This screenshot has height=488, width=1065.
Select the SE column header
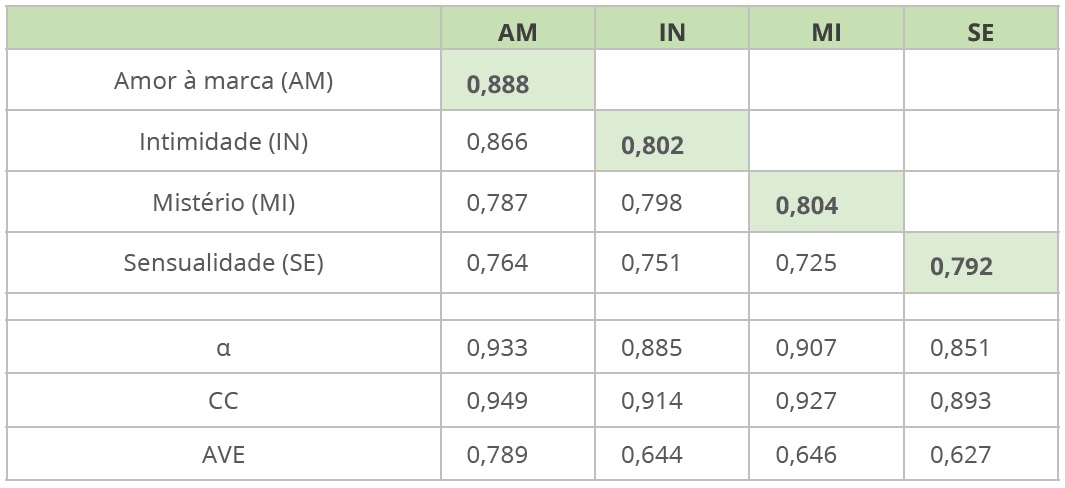[x=980, y=32]
